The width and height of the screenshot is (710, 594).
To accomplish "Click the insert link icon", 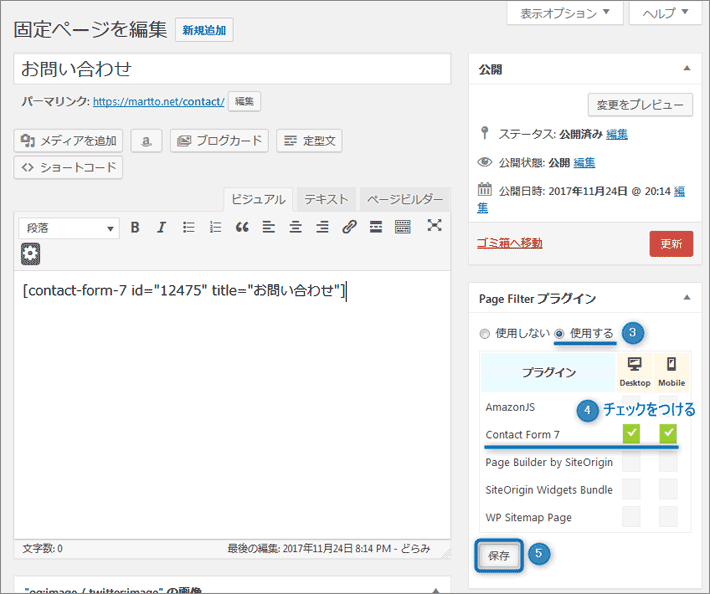I will [x=349, y=228].
